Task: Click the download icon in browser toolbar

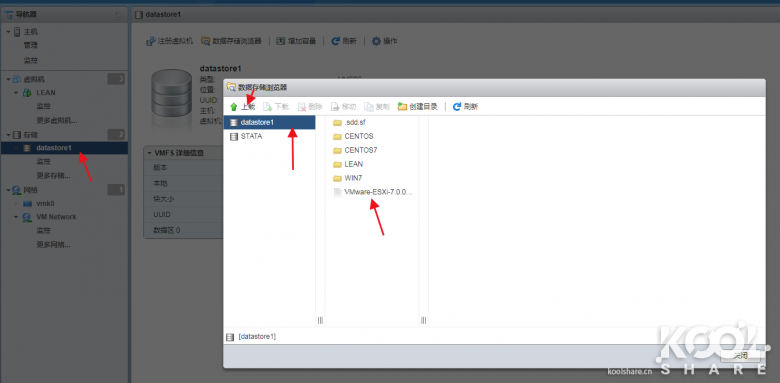Action: (x=268, y=107)
